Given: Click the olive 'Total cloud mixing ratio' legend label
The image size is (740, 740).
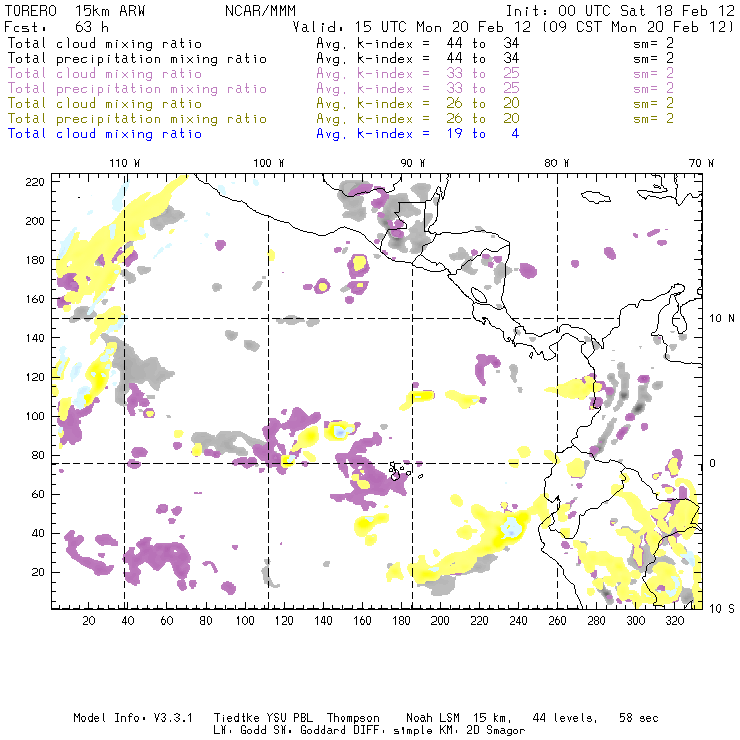Looking at the screenshot, I should 105,103.
